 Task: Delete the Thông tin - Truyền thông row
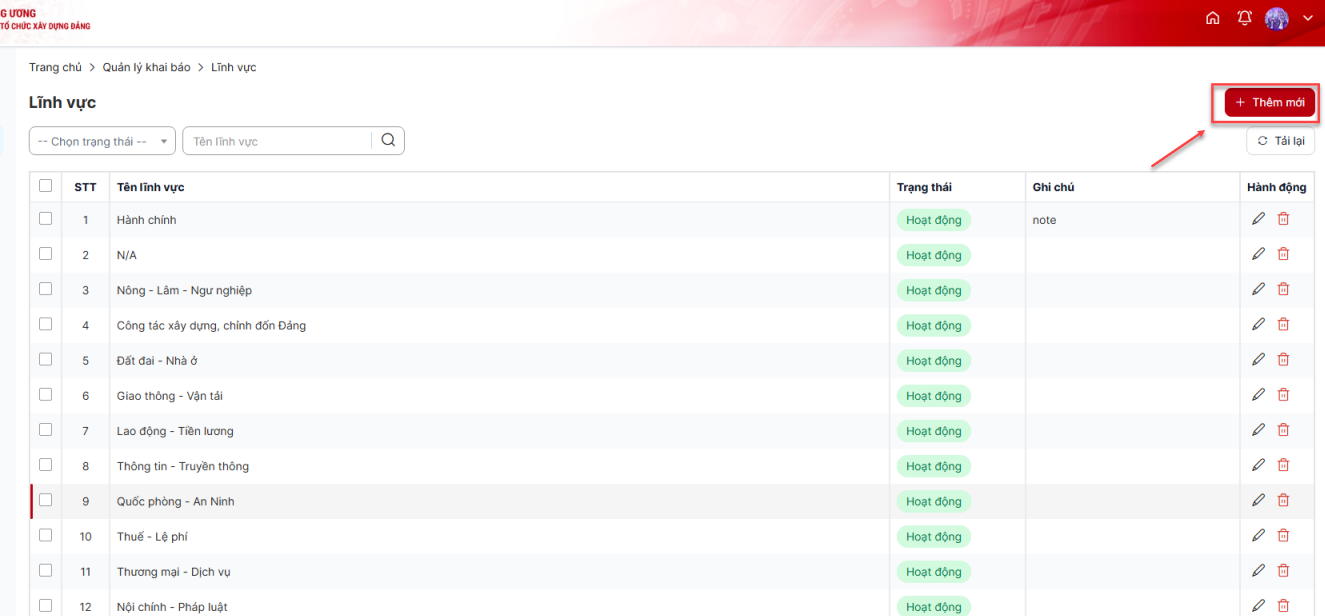coord(1283,465)
